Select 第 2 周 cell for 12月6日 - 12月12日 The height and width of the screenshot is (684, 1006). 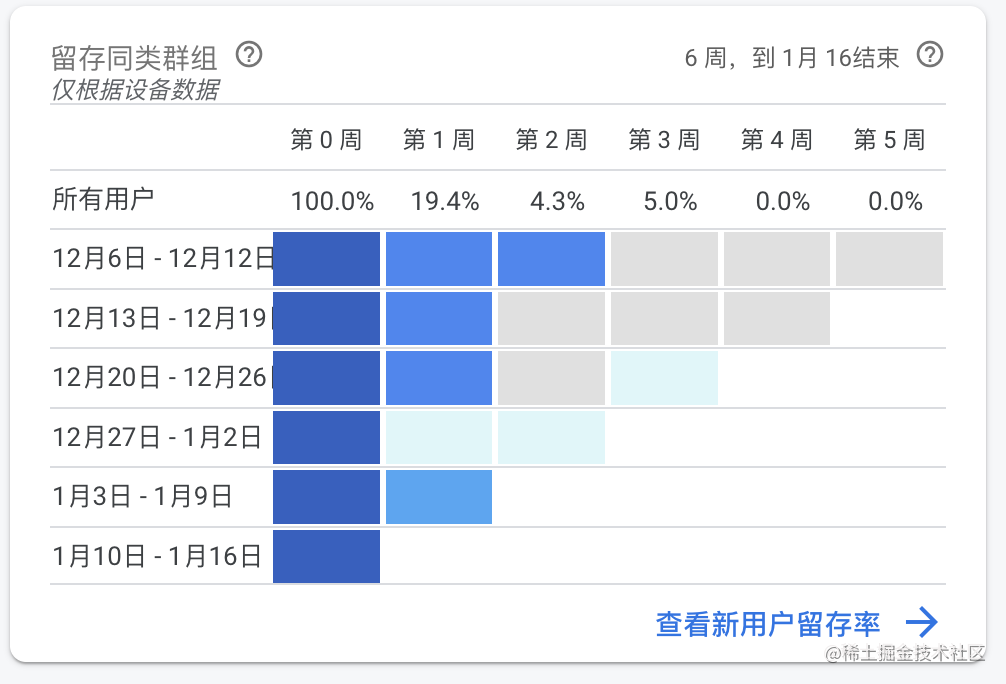point(551,259)
